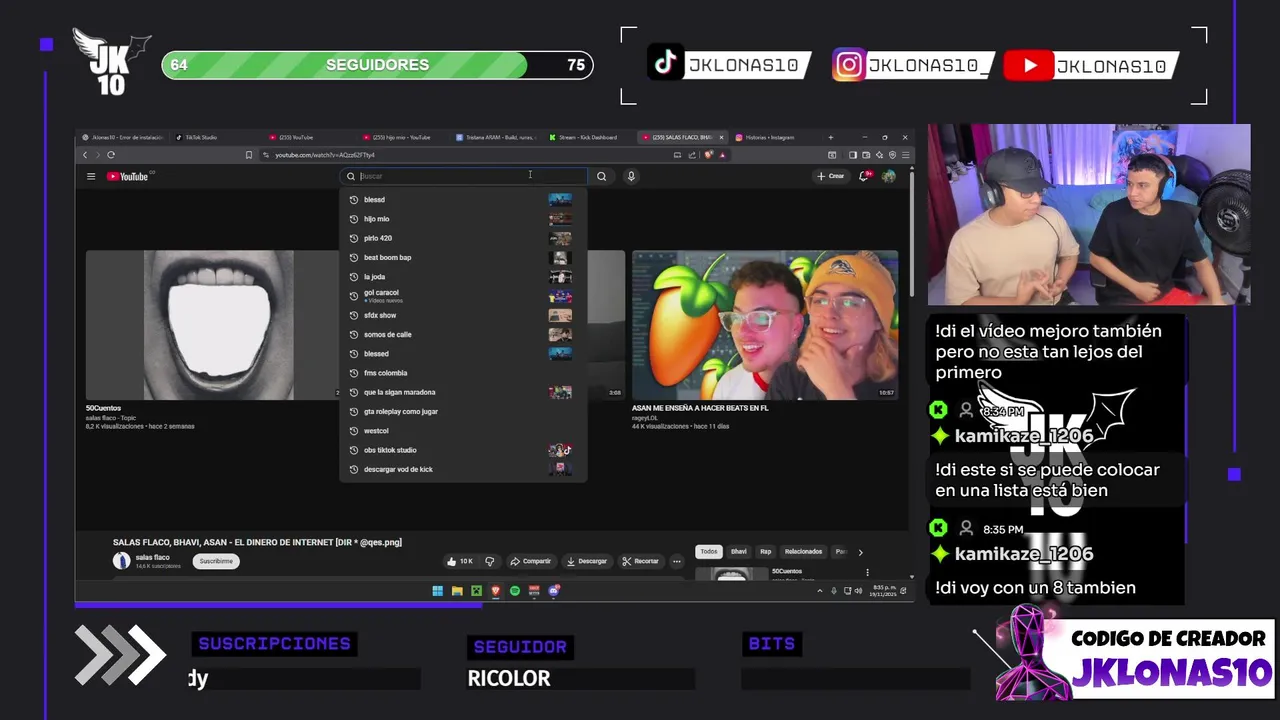The height and width of the screenshot is (720, 1280).
Task: Switch to the Jklonas10 error de instalación tab
Action: pyautogui.click(x=122, y=137)
